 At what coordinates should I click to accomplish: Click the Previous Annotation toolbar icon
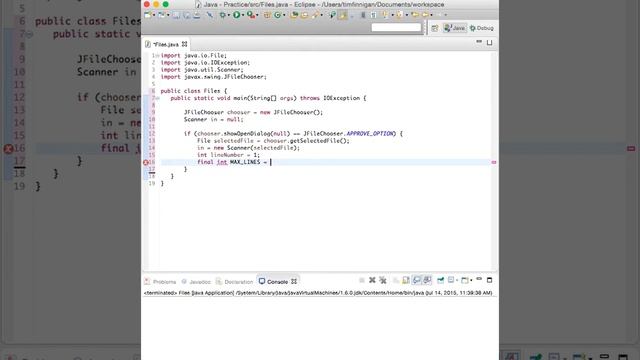click(x=399, y=15)
